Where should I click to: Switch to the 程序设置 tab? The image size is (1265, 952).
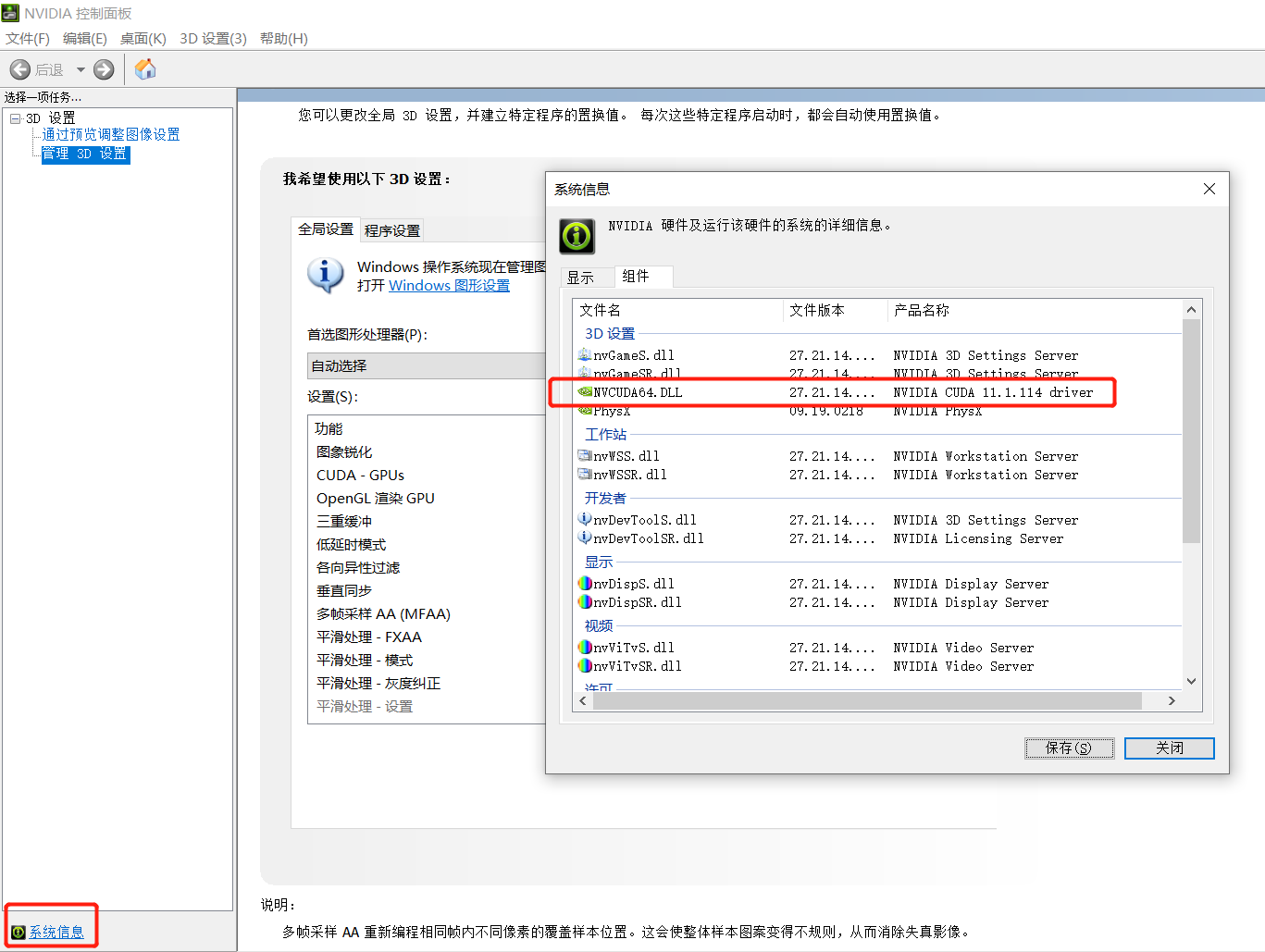pyautogui.click(x=392, y=230)
